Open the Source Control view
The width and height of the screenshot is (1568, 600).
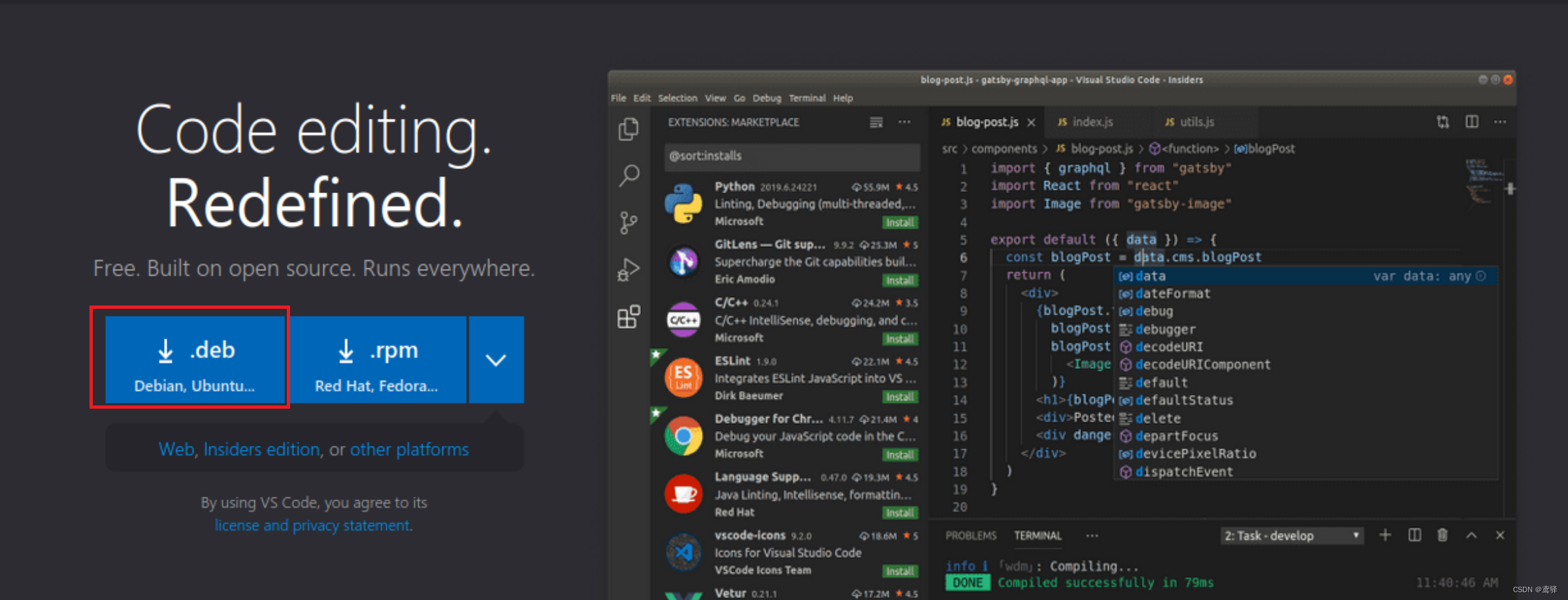(x=629, y=222)
